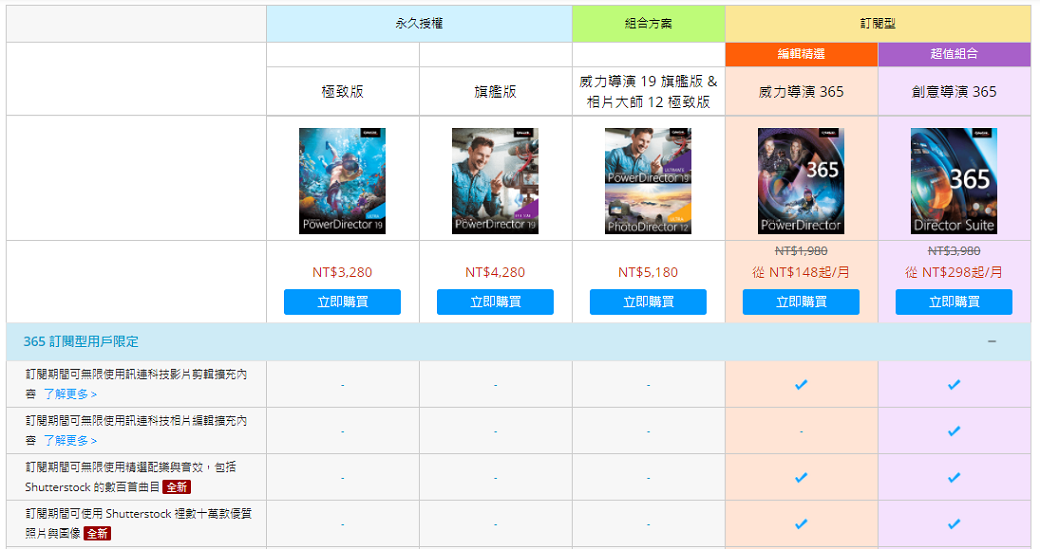Click 創意導演 365 checkmark for music and sound row
The image size is (1040, 549).
click(x=954, y=477)
